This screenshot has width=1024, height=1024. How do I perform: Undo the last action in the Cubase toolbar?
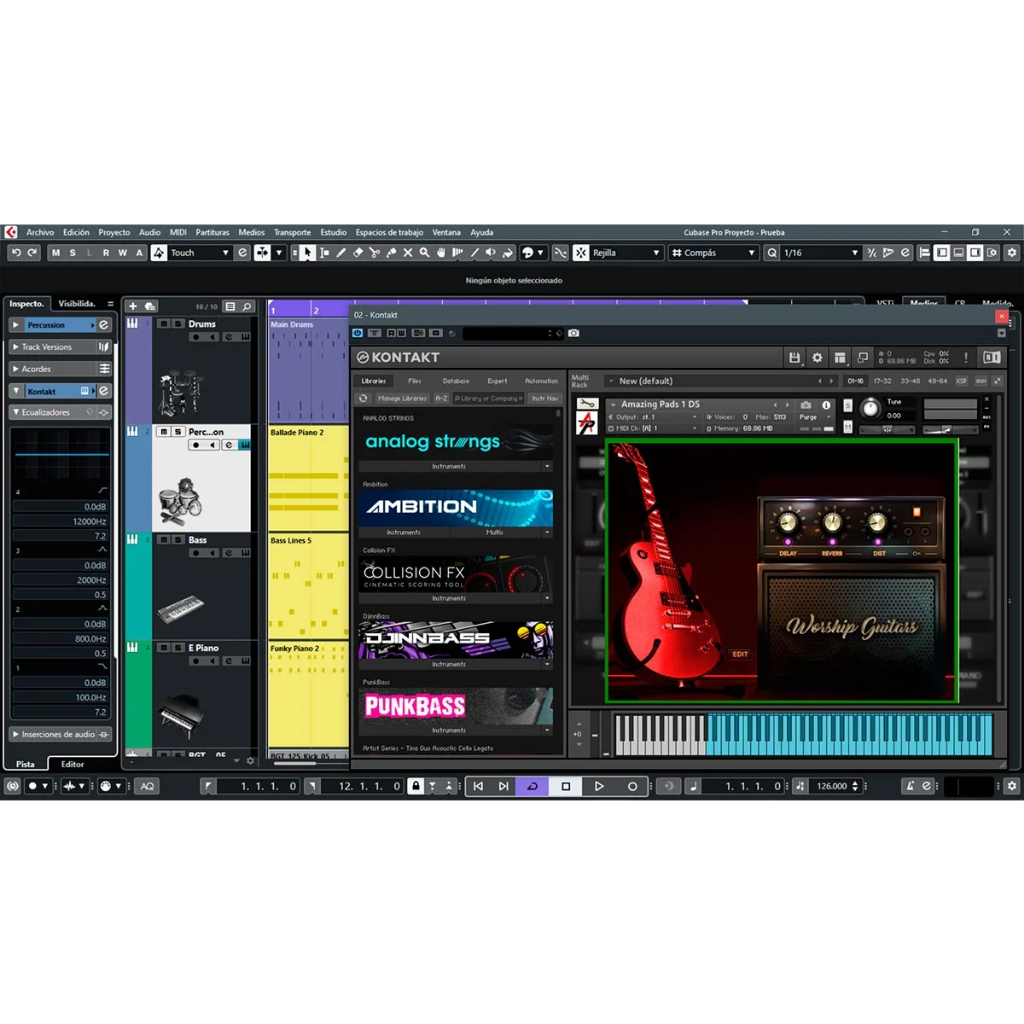[x=16, y=253]
